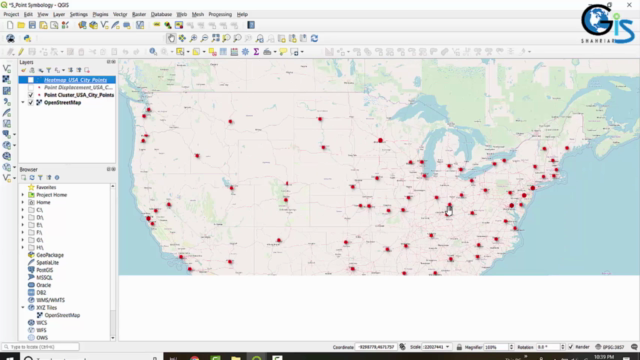The image size is (640, 360).
Task: Open the Processing Toolbox gear icon
Action: click(x=245, y=52)
